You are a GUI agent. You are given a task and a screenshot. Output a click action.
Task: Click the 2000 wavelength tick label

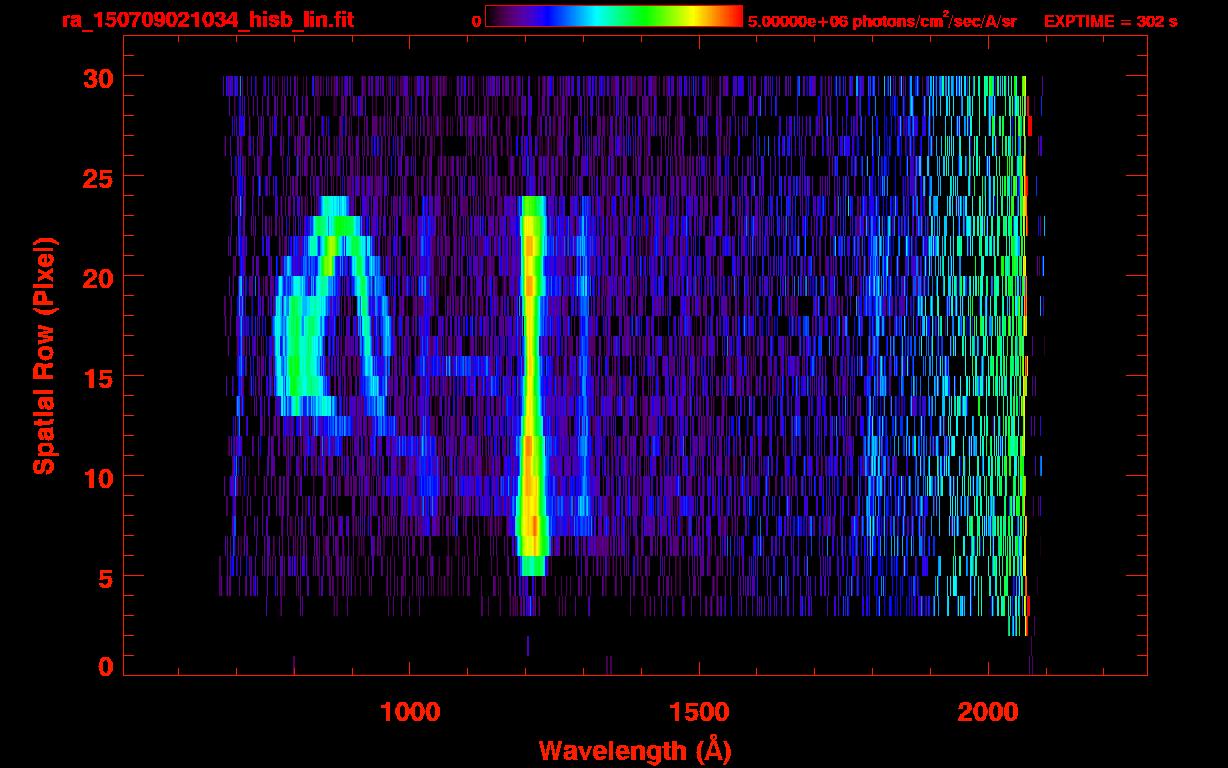[987, 712]
